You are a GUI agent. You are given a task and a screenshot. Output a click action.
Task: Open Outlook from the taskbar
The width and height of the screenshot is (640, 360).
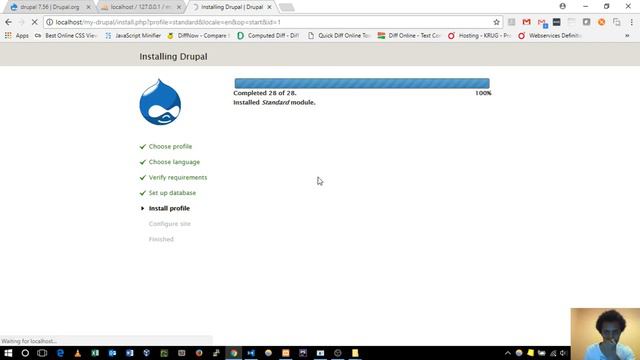[x=112, y=353]
